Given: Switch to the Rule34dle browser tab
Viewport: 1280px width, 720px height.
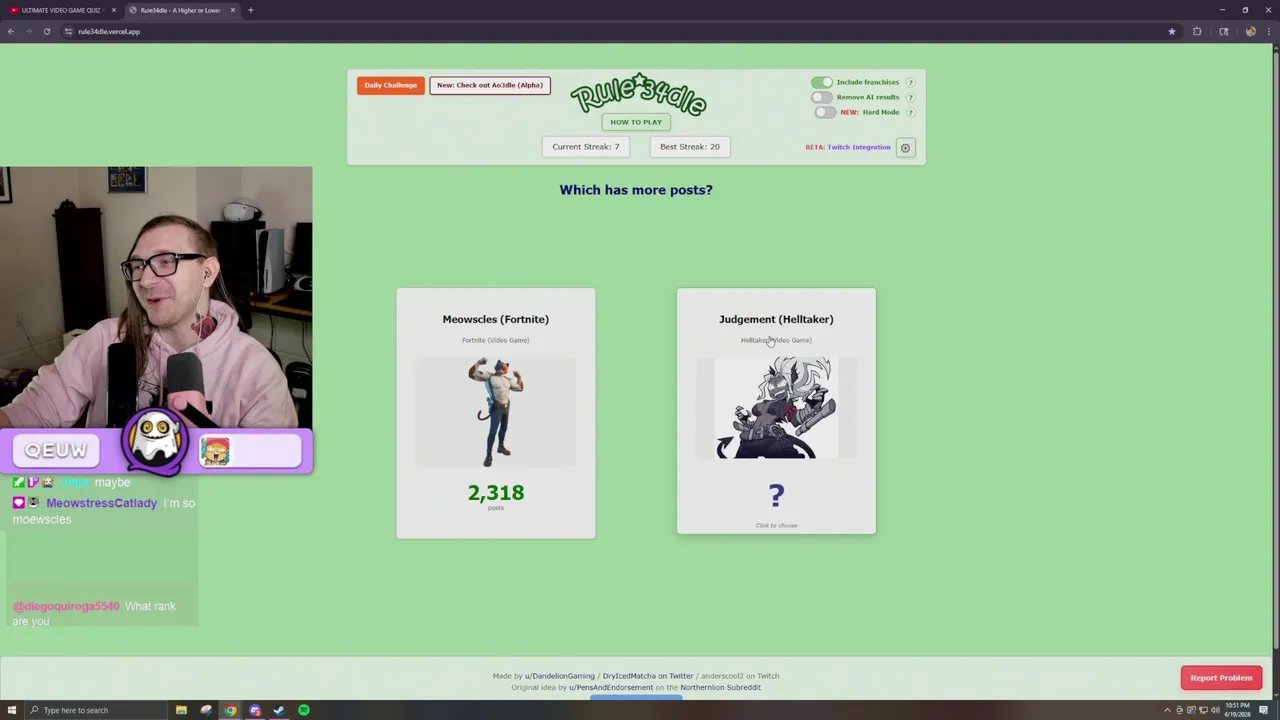Looking at the screenshot, I should 180,10.
